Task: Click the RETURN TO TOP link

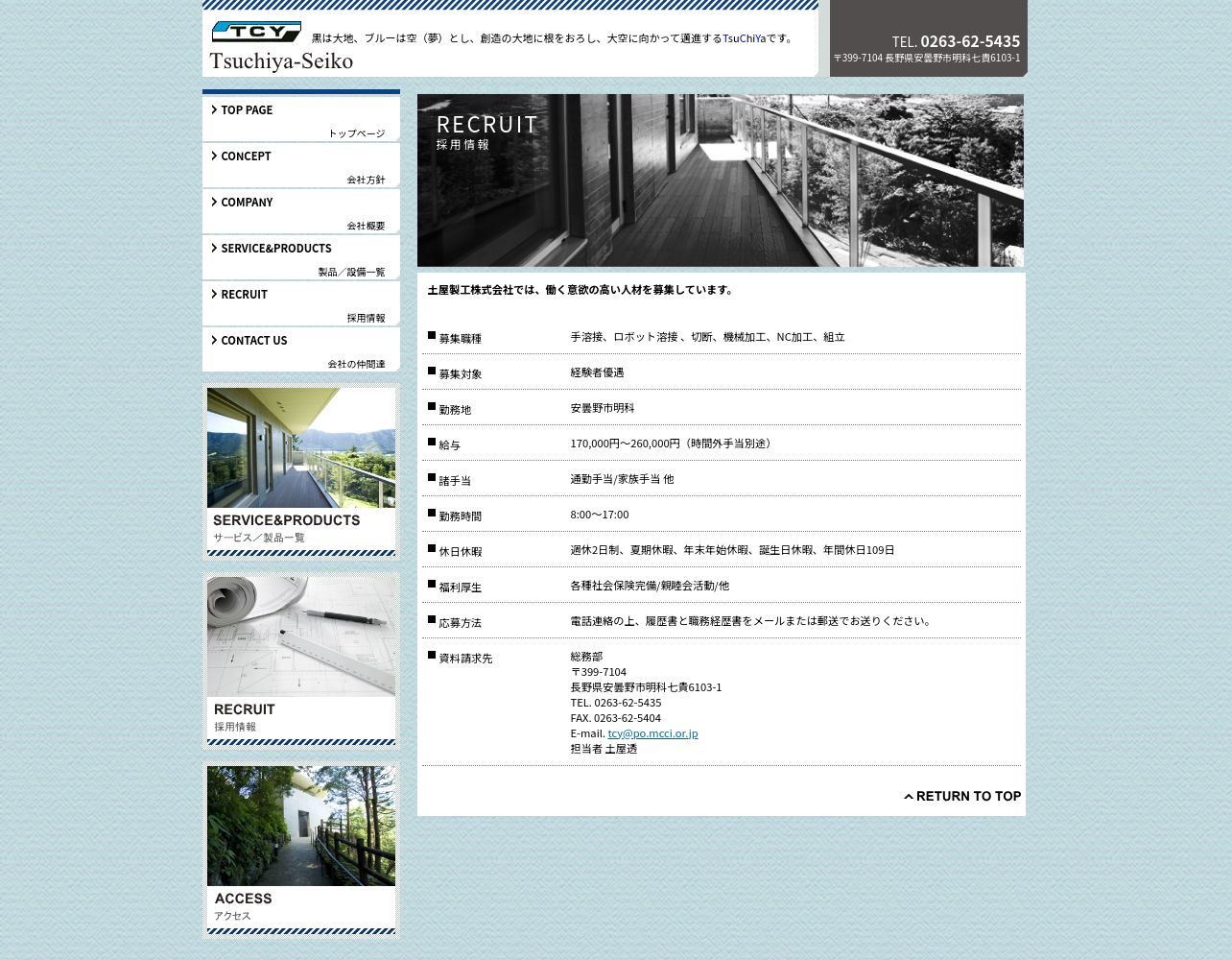Action: (x=962, y=796)
